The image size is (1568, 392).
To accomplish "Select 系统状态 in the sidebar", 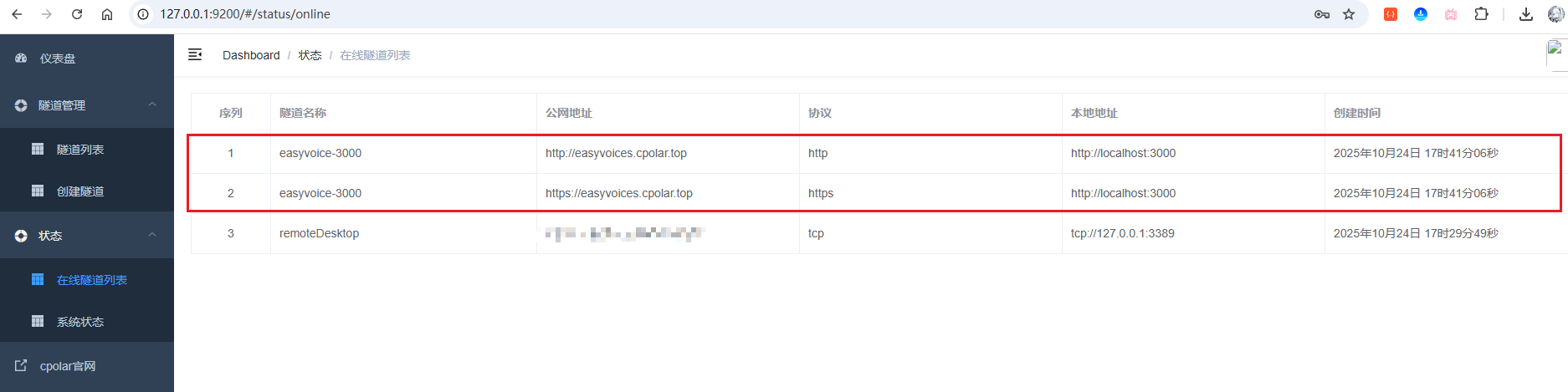I will click(80, 322).
